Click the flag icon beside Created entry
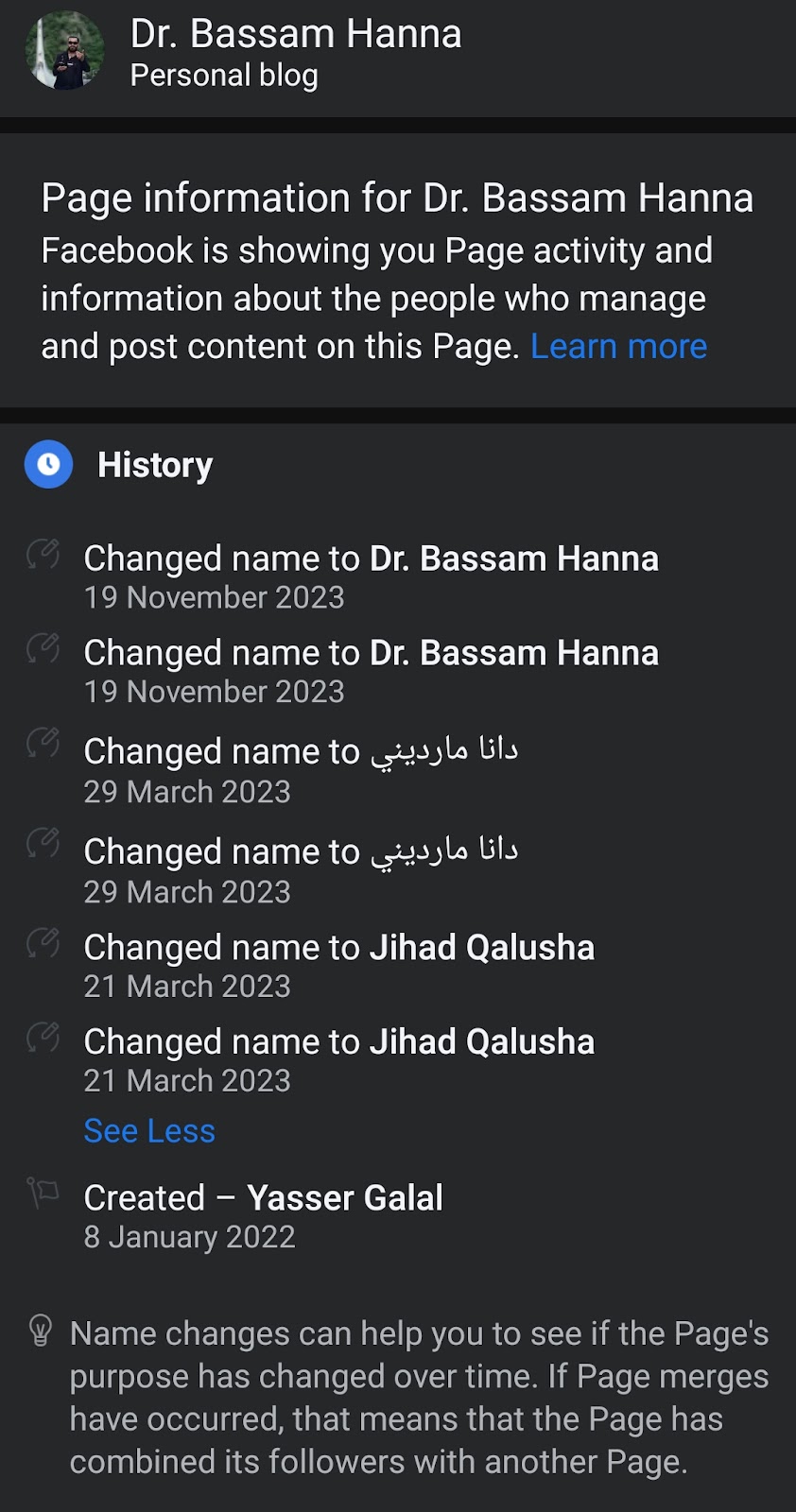Image resolution: width=796 pixels, height=1512 pixels. (43, 1193)
